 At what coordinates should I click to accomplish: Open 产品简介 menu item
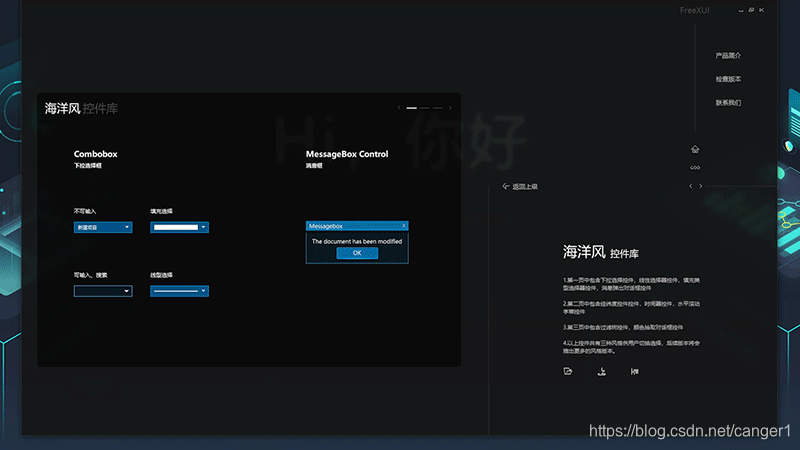tap(728, 56)
